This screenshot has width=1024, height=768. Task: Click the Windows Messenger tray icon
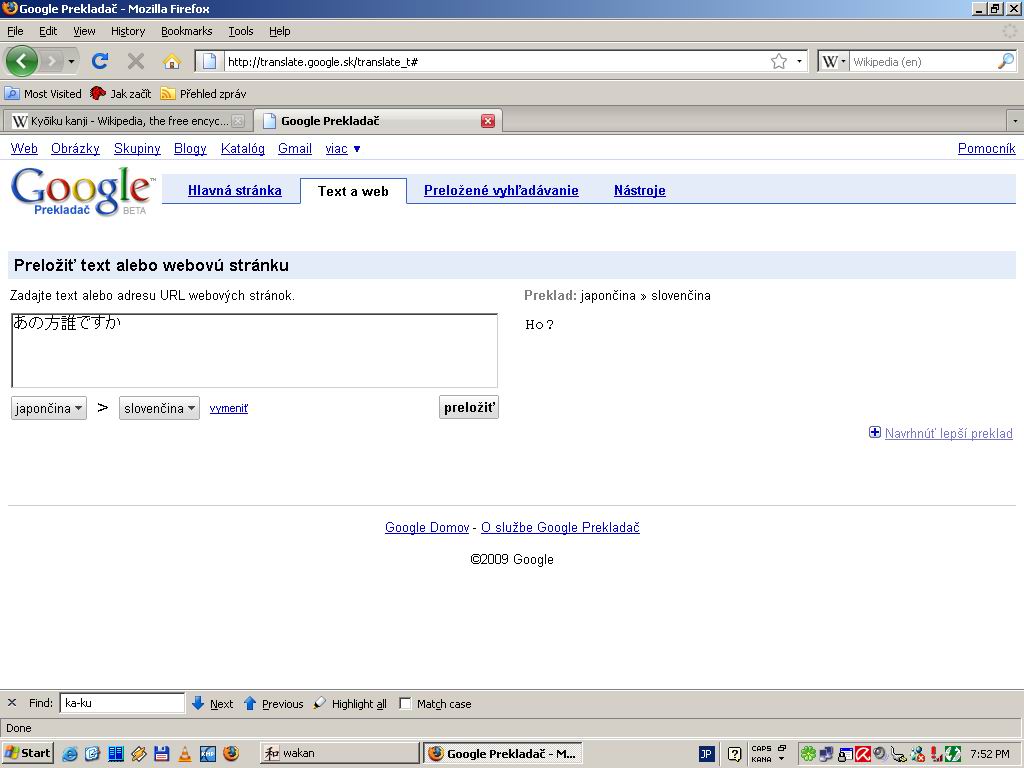(918, 754)
